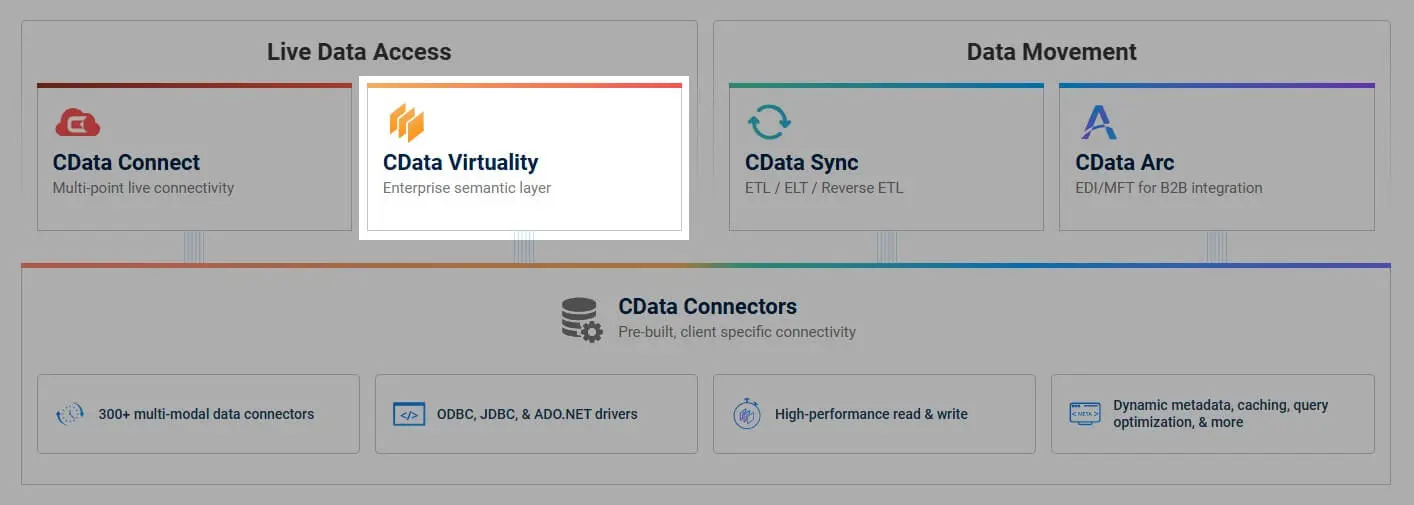Click the dynamic metadata monitor icon

(x=1084, y=414)
